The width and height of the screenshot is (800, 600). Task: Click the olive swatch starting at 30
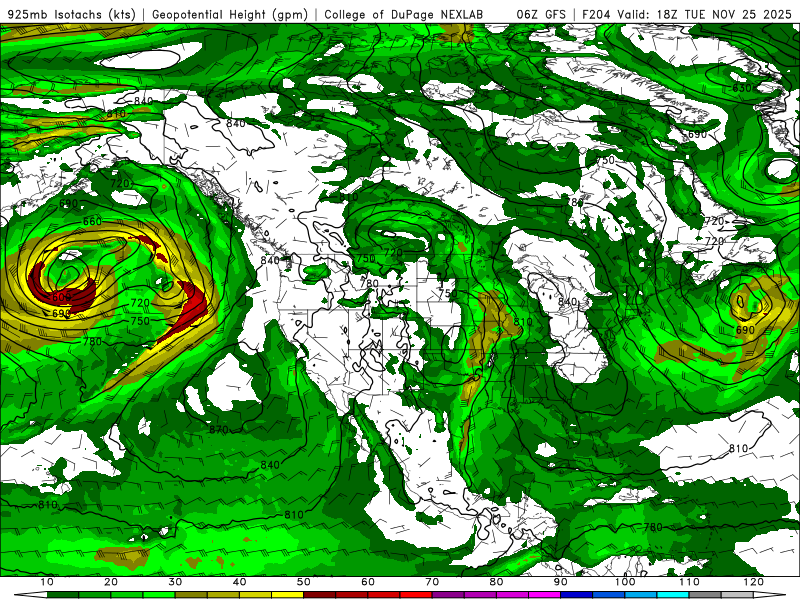point(191,595)
